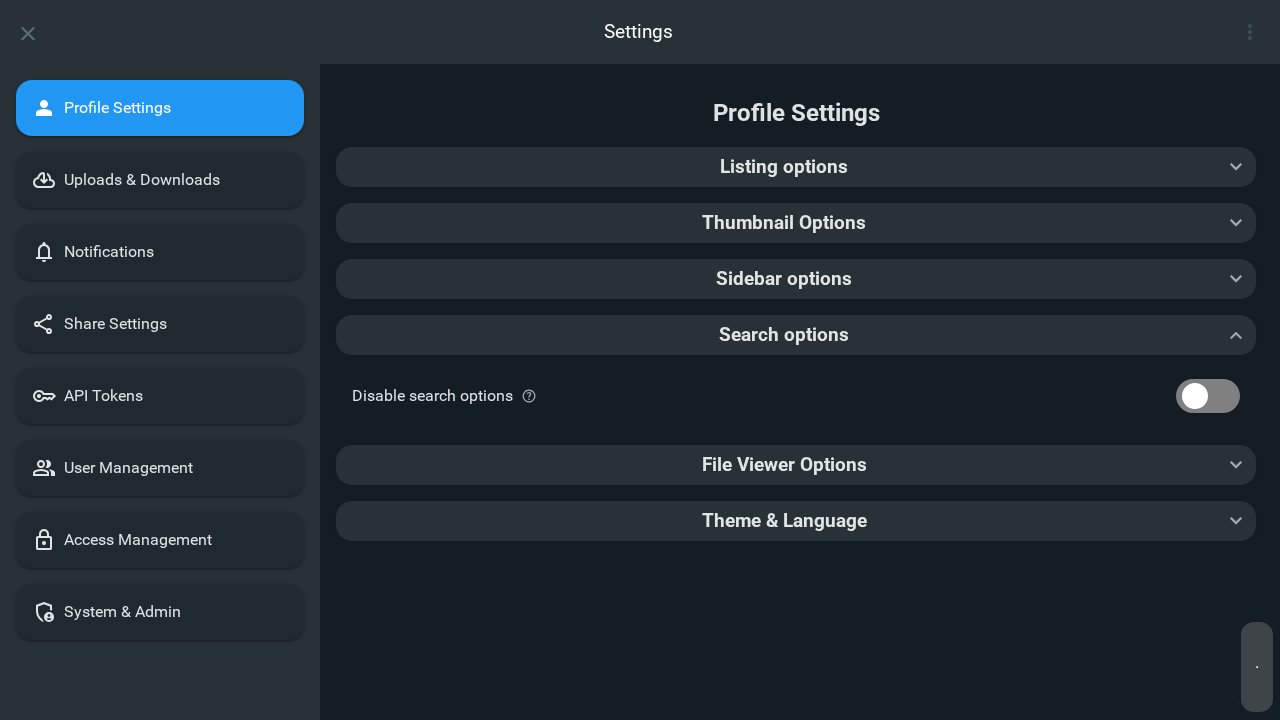The height and width of the screenshot is (720, 1280).
Task: Go to the Uploads & Downloads tab
Action: click(x=160, y=180)
